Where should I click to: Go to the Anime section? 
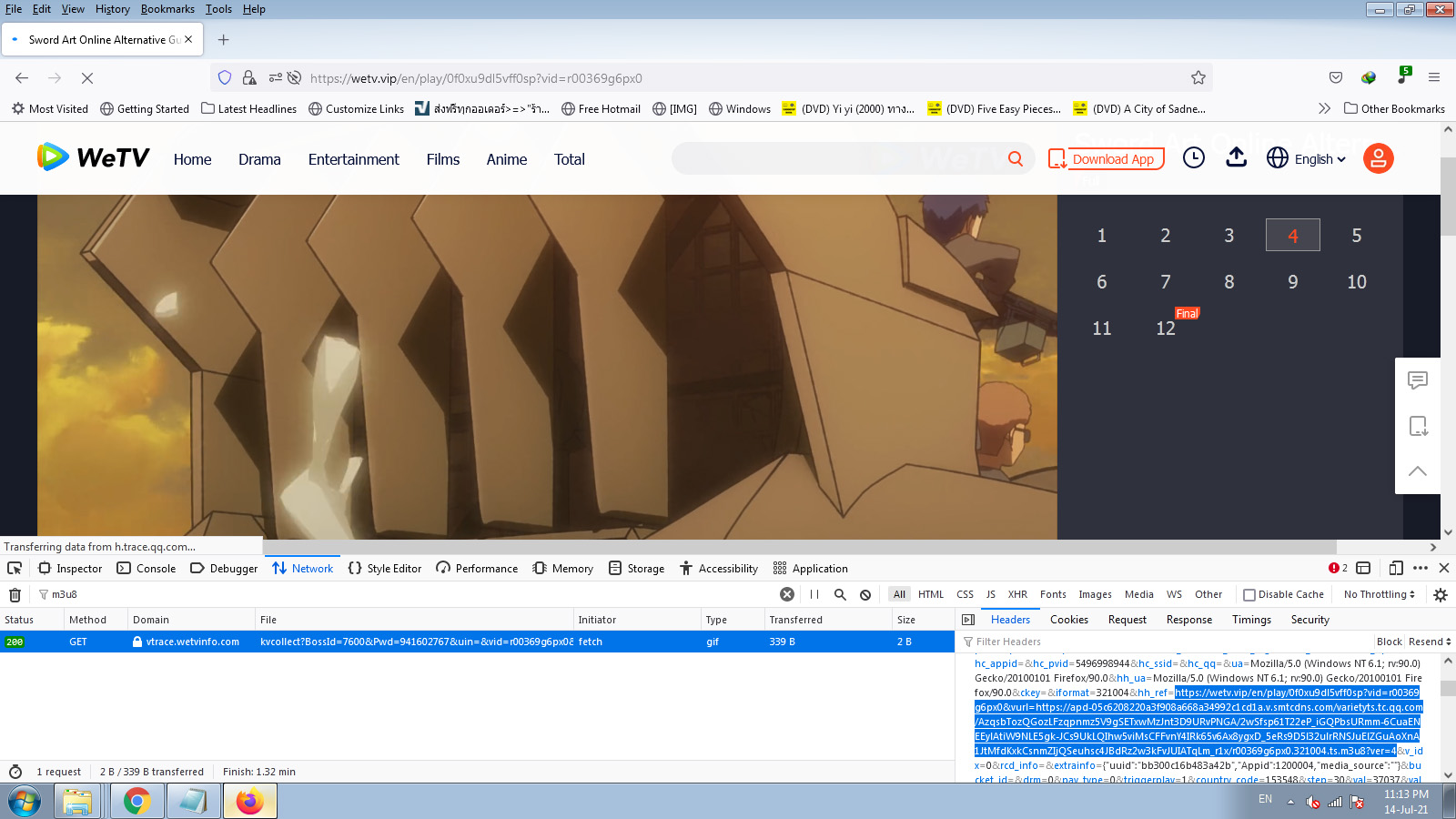point(507,159)
